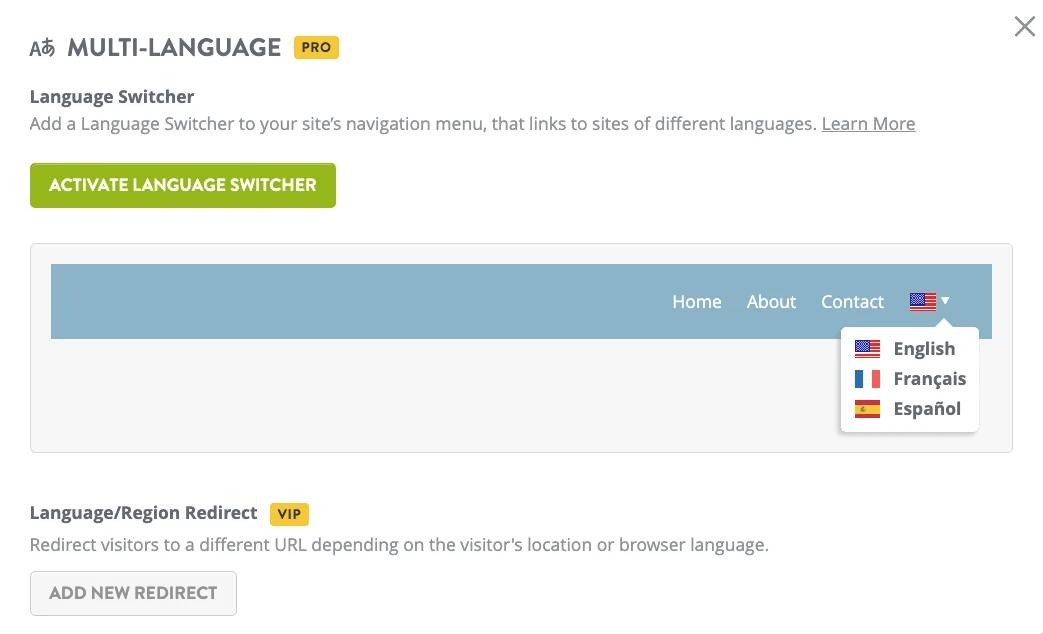Select the American flag icon in the navigation bar
The height and width of the screenshot is (634, 1043).
[x=921, y=301]
